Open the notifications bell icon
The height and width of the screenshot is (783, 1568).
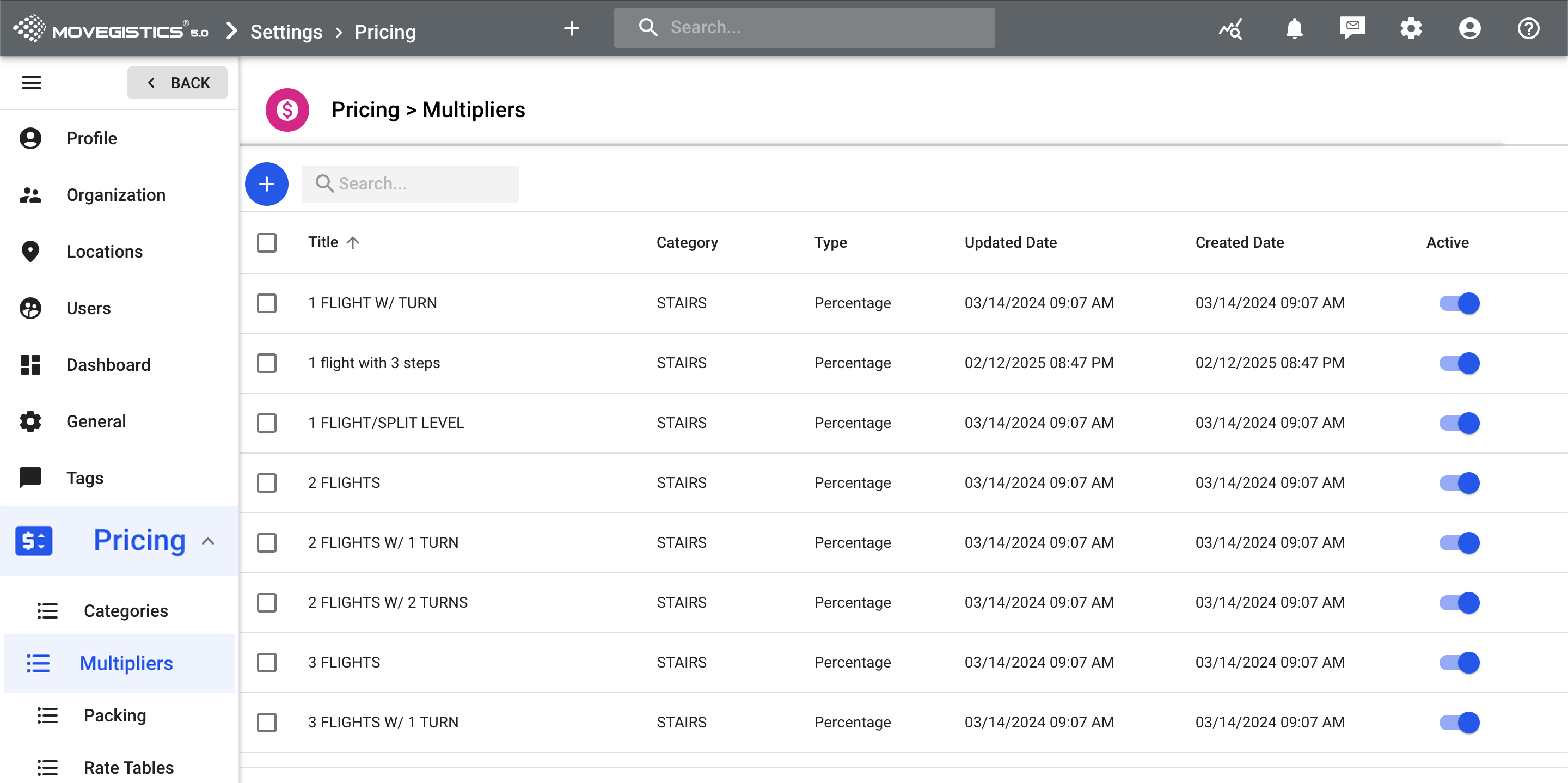[1294, 29]
